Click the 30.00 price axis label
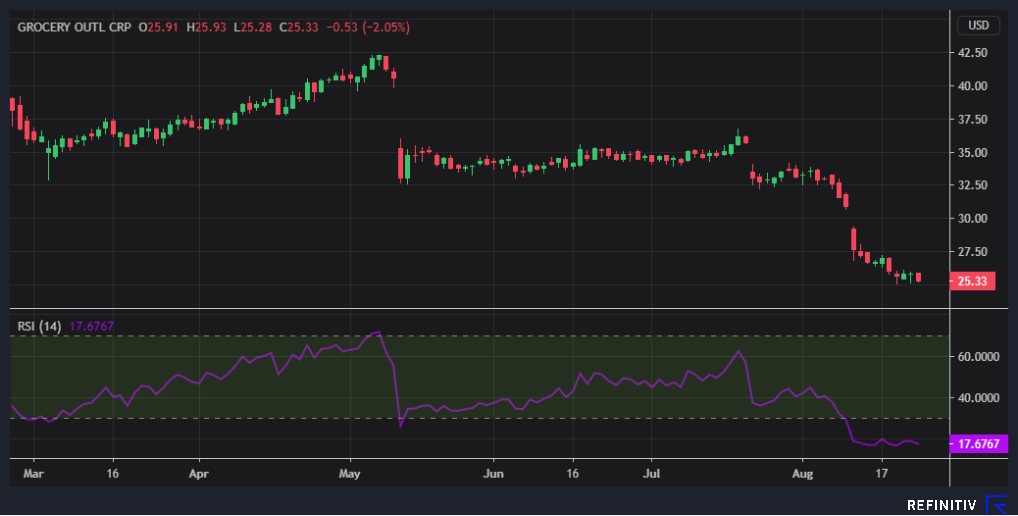The height and width of the screenshot is (516, 1018). [x=973, y=218]
